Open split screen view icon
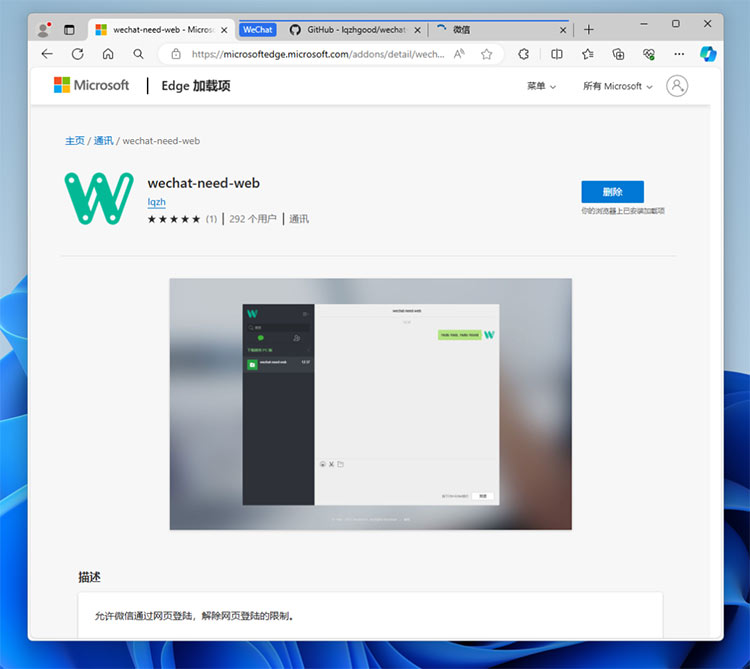 (557, 54)
